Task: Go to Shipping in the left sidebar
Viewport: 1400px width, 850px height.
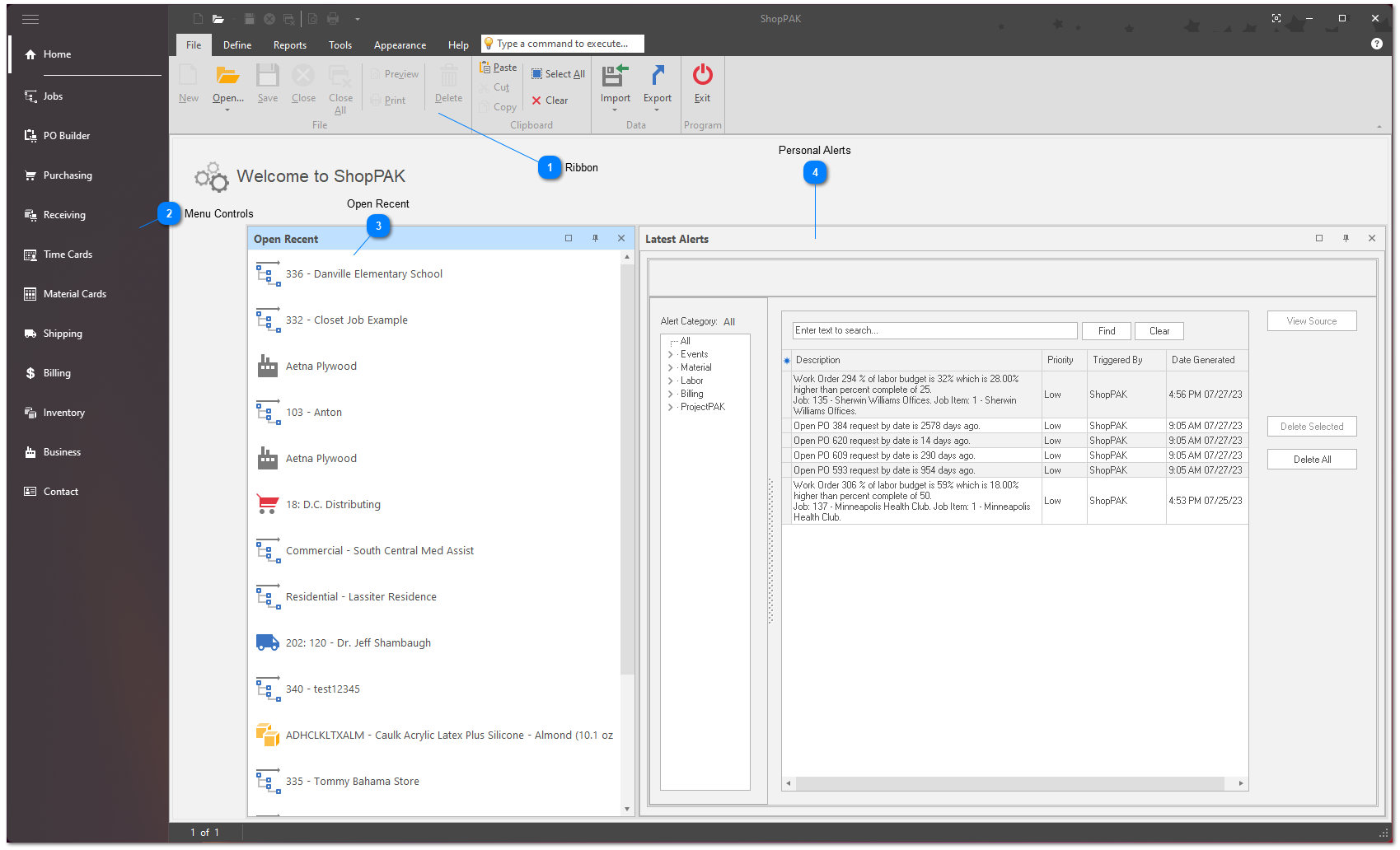Action: pyautogui.click(x=63, y=334)
